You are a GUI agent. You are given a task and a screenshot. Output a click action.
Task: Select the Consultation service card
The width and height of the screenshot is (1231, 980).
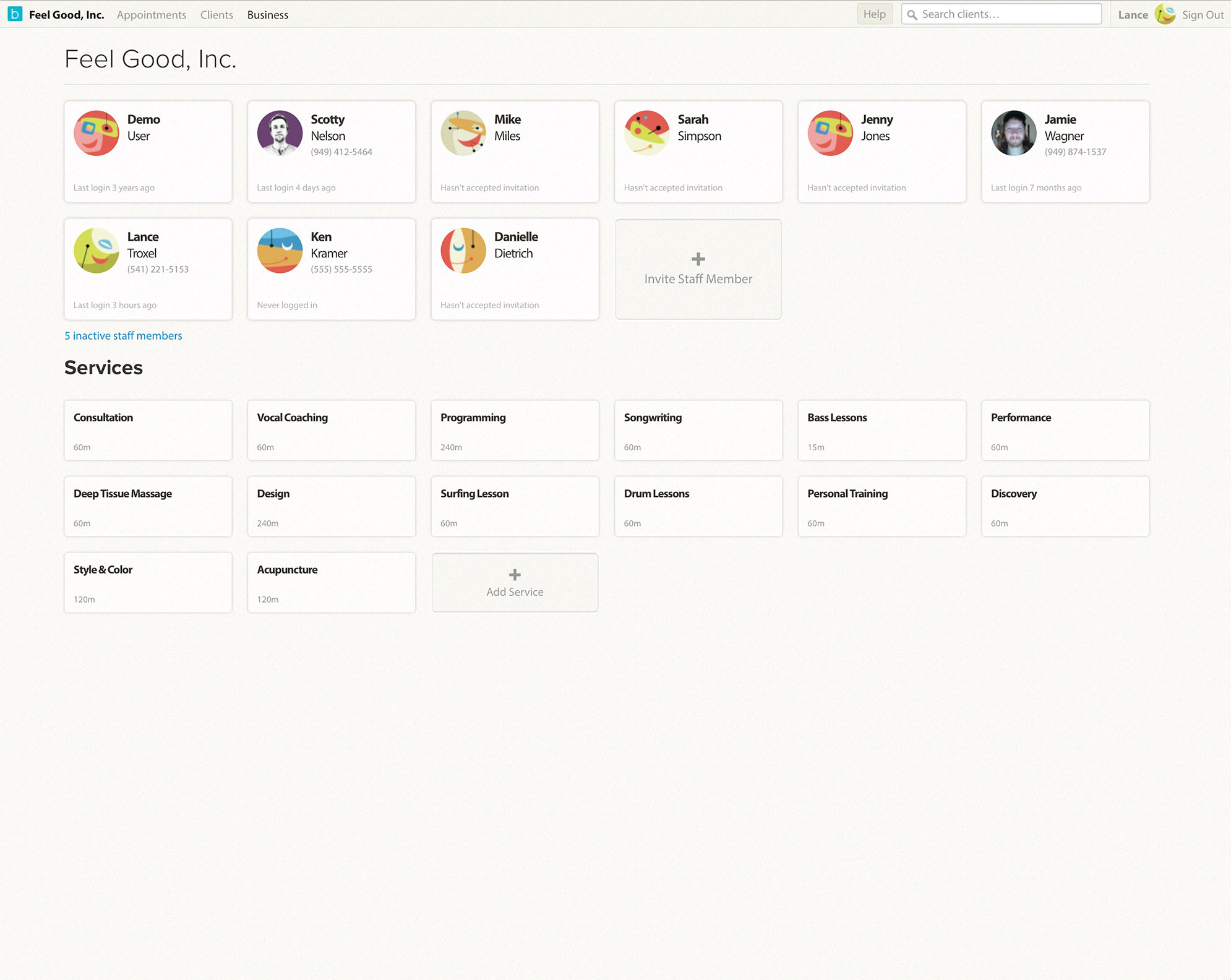click(x=148, y=430)
